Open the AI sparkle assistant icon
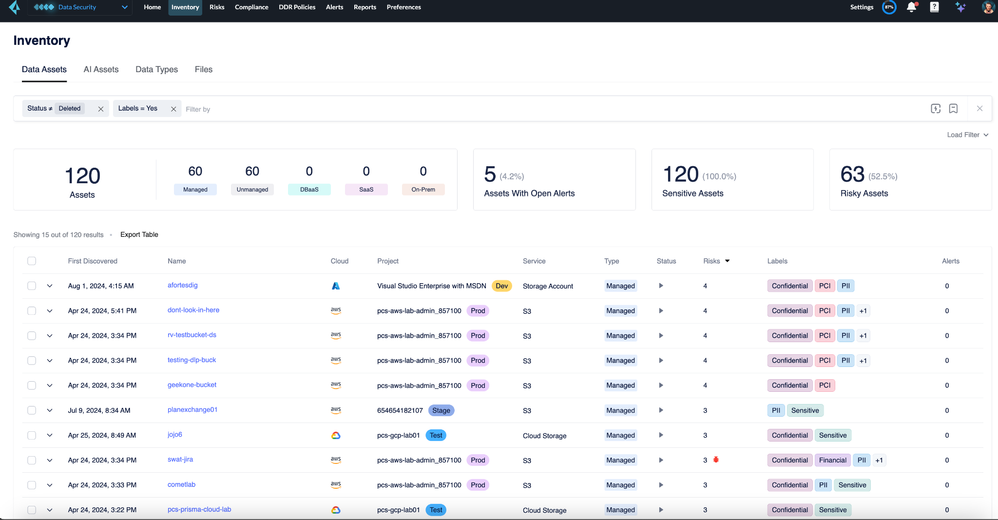The image size is (998, 520). pos(960,7)
